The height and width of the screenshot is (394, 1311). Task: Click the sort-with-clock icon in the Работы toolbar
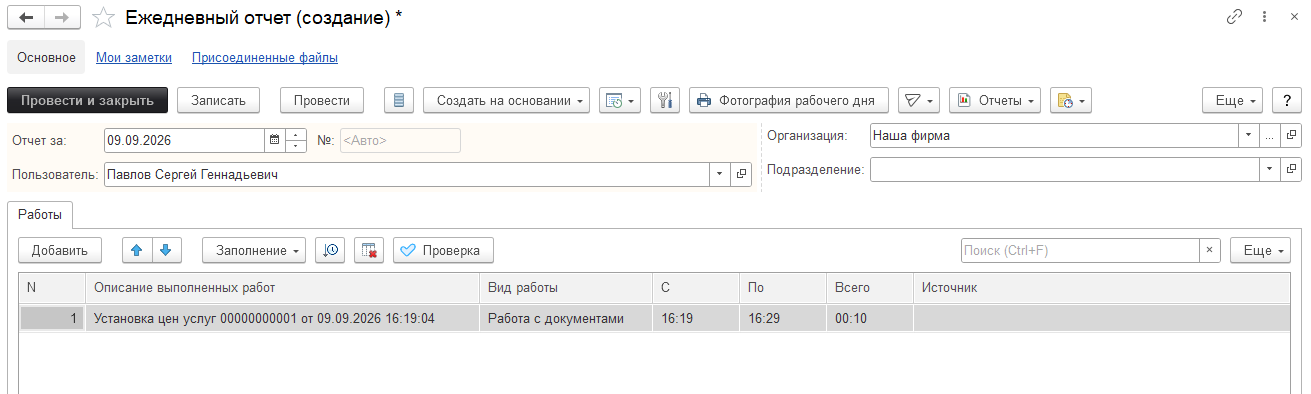[x=330, y=250]
